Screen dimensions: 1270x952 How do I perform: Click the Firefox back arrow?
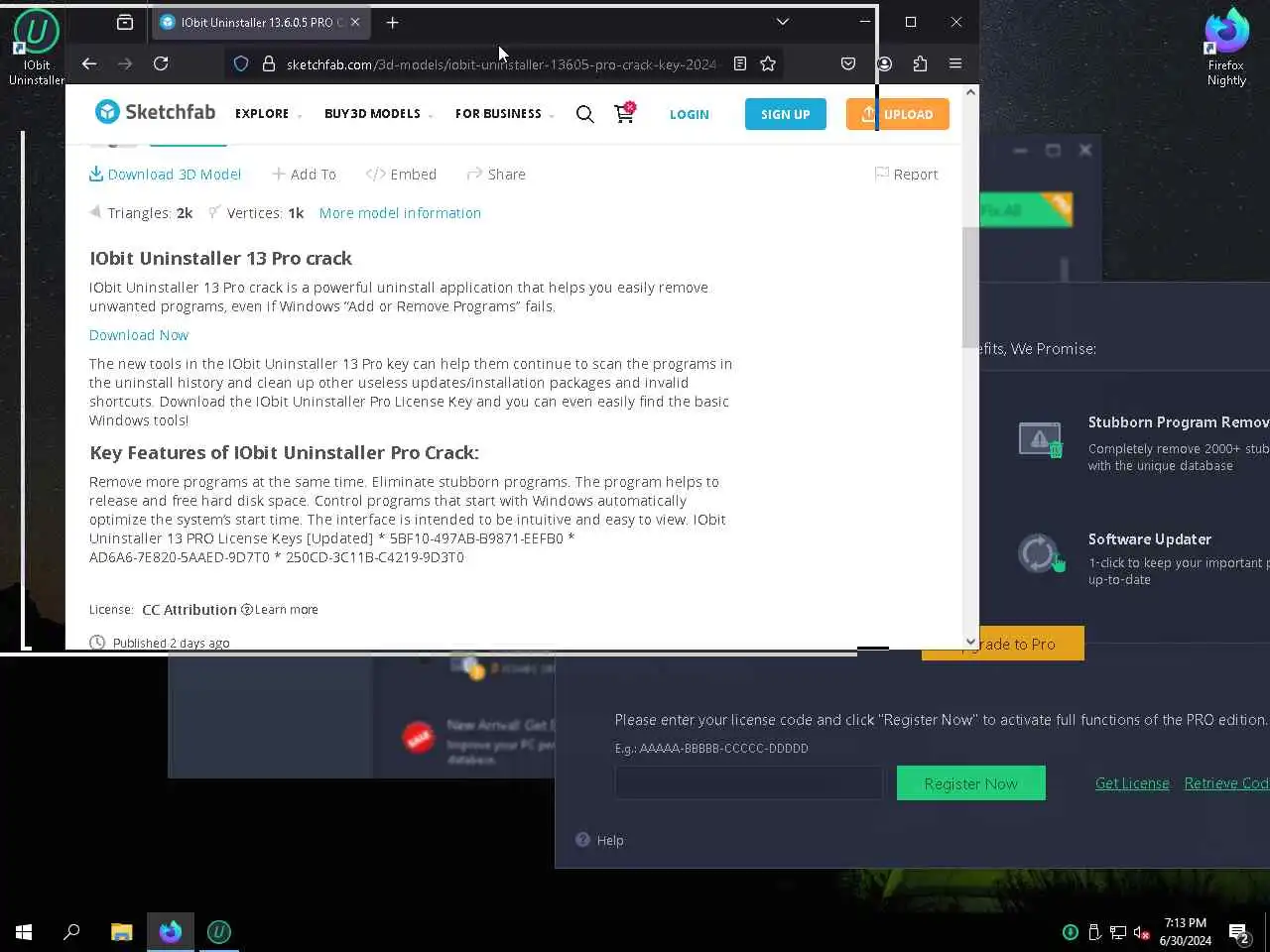89,63
